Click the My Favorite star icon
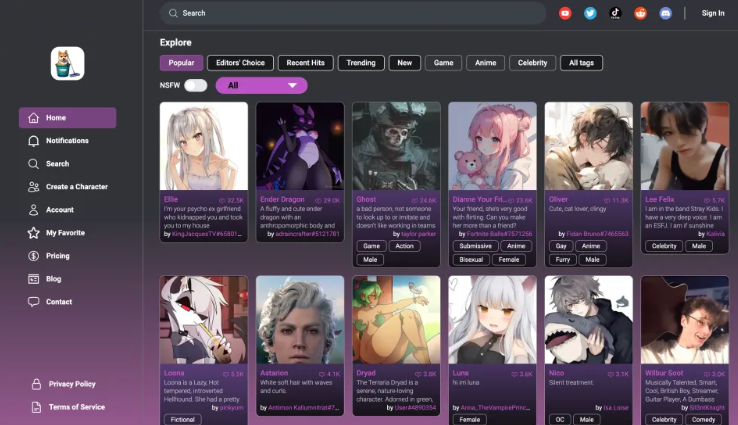Viewport: 738px width, 425px height. pyautogui.click(x=34, y=233)
